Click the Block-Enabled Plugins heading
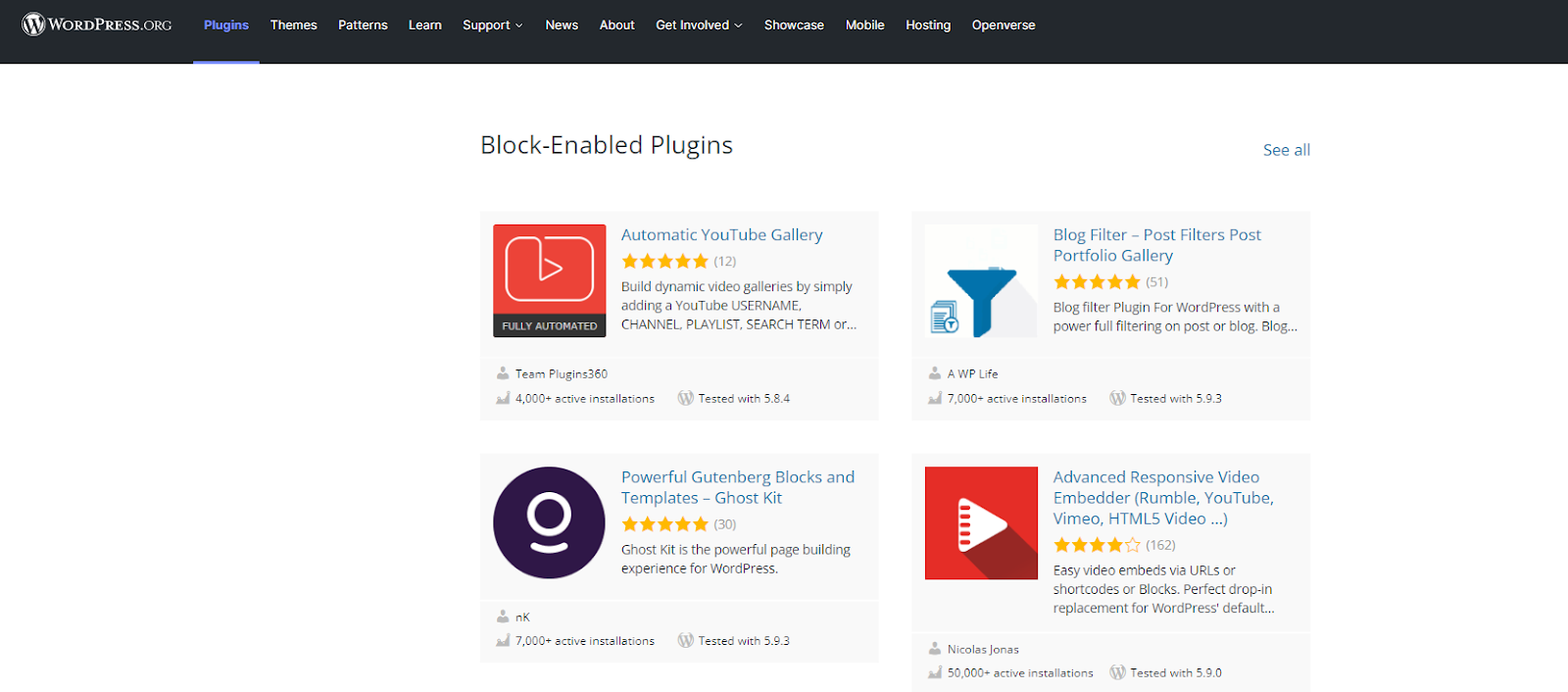The height and width of the screenshot is (692, 1568). pyautogui.click(x=607, y=145)
